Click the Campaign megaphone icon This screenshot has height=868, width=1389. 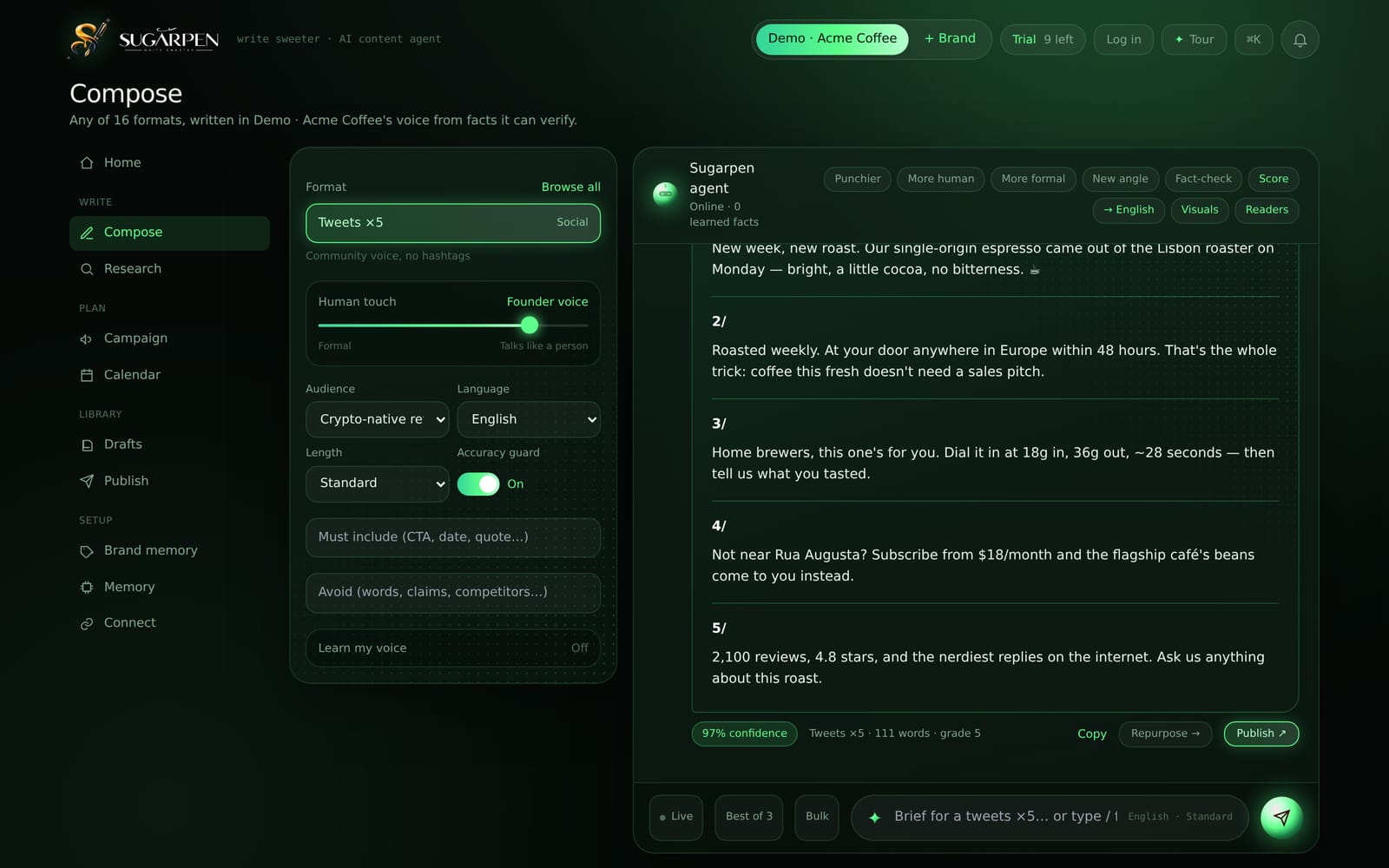87,339
